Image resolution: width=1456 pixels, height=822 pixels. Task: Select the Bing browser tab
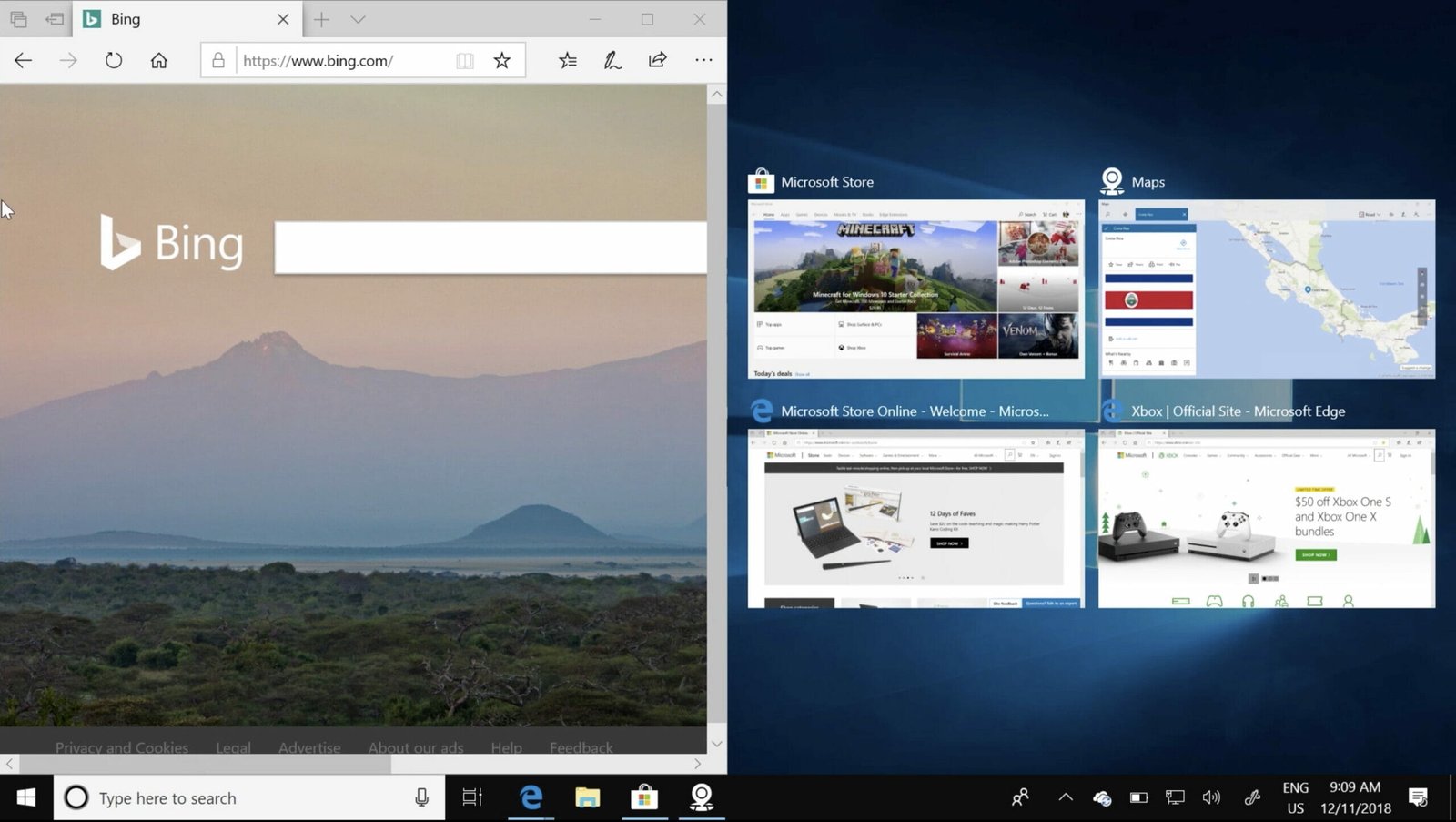pos(187,19)
